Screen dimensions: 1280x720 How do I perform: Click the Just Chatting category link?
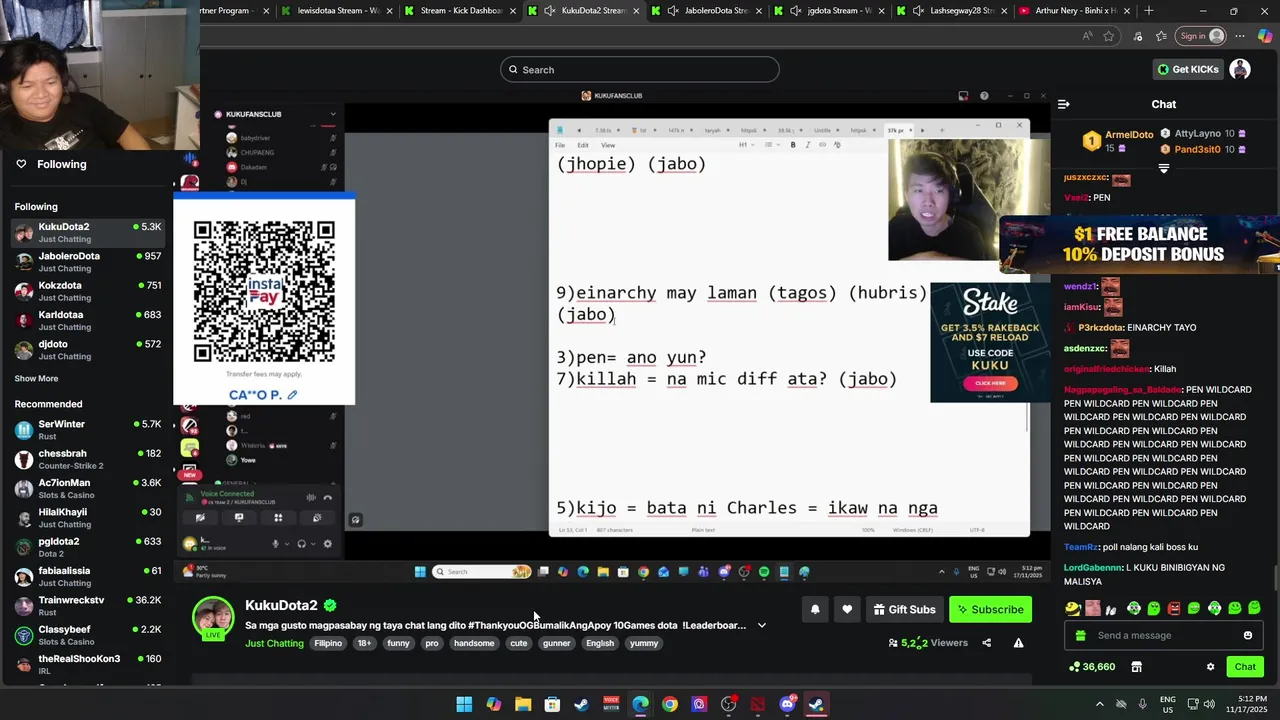274,643
